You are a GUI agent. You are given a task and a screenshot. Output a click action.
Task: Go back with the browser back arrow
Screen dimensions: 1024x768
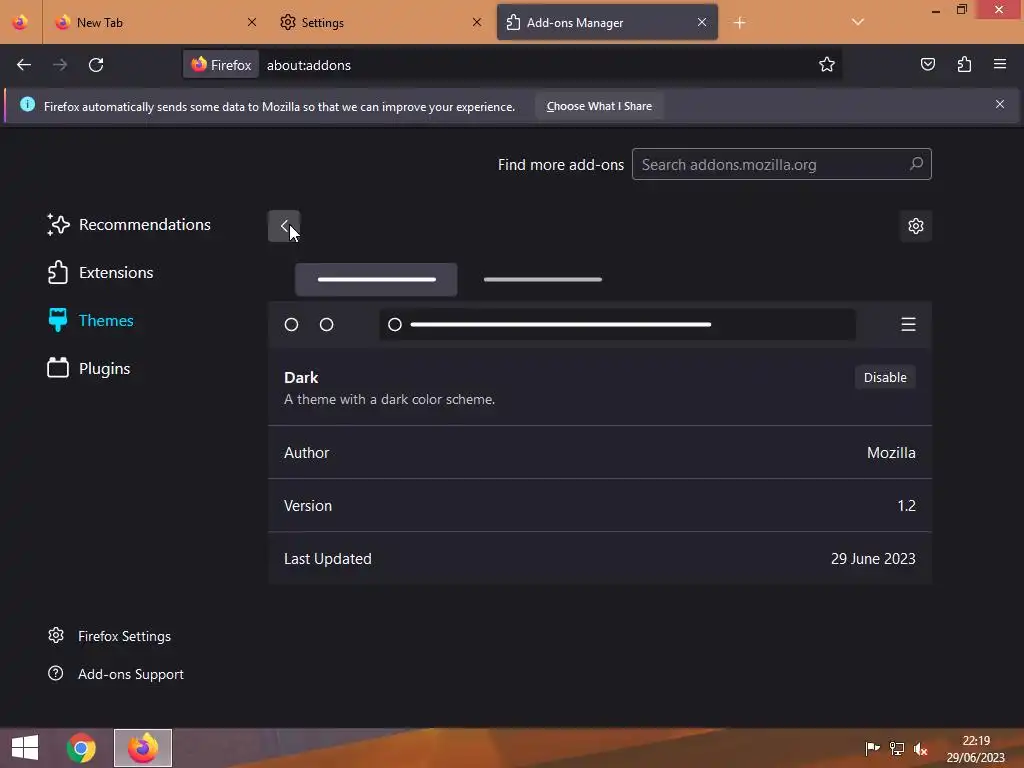pos(24,65)
